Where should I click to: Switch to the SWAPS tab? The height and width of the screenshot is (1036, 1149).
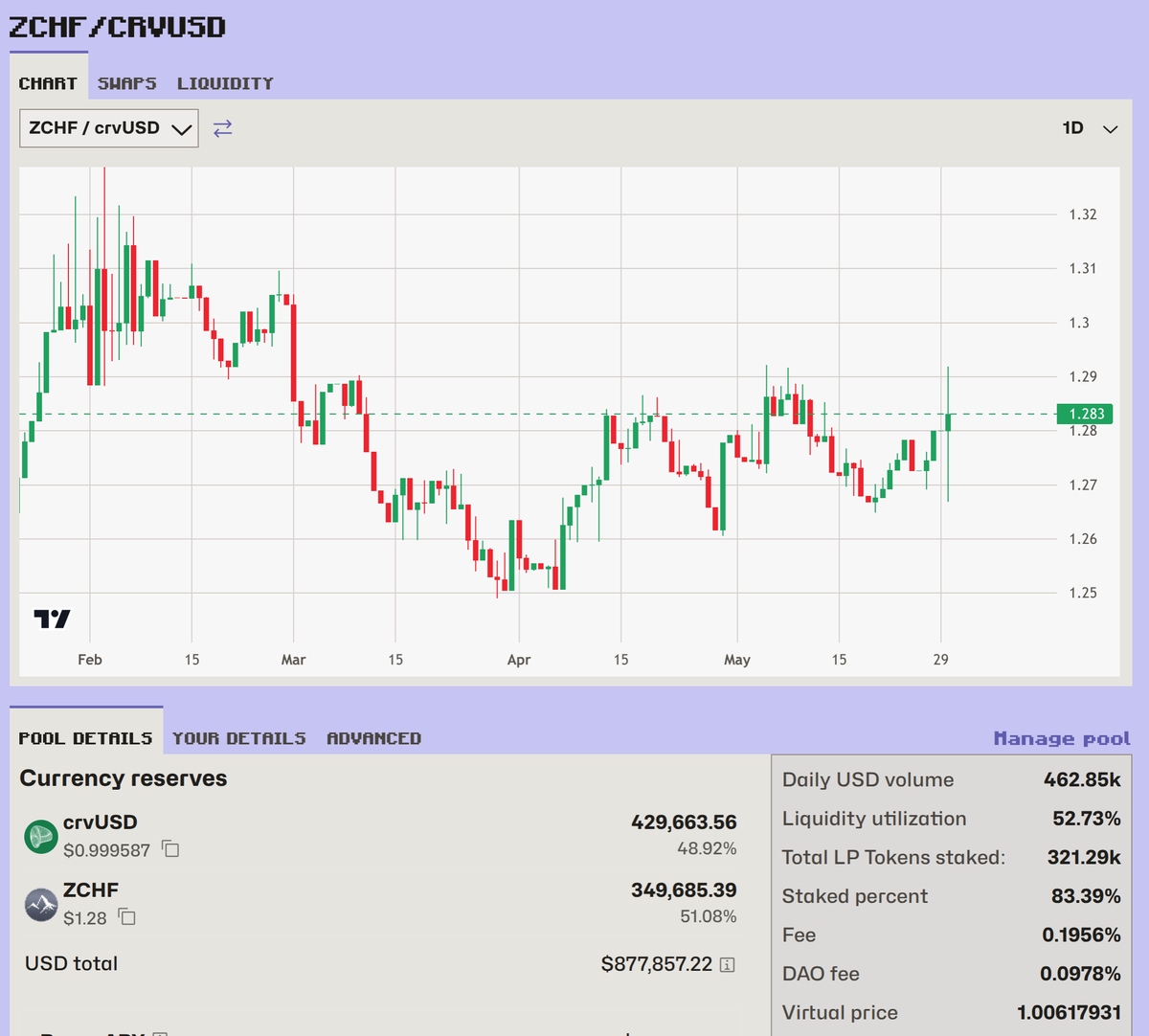coord(127,83)
